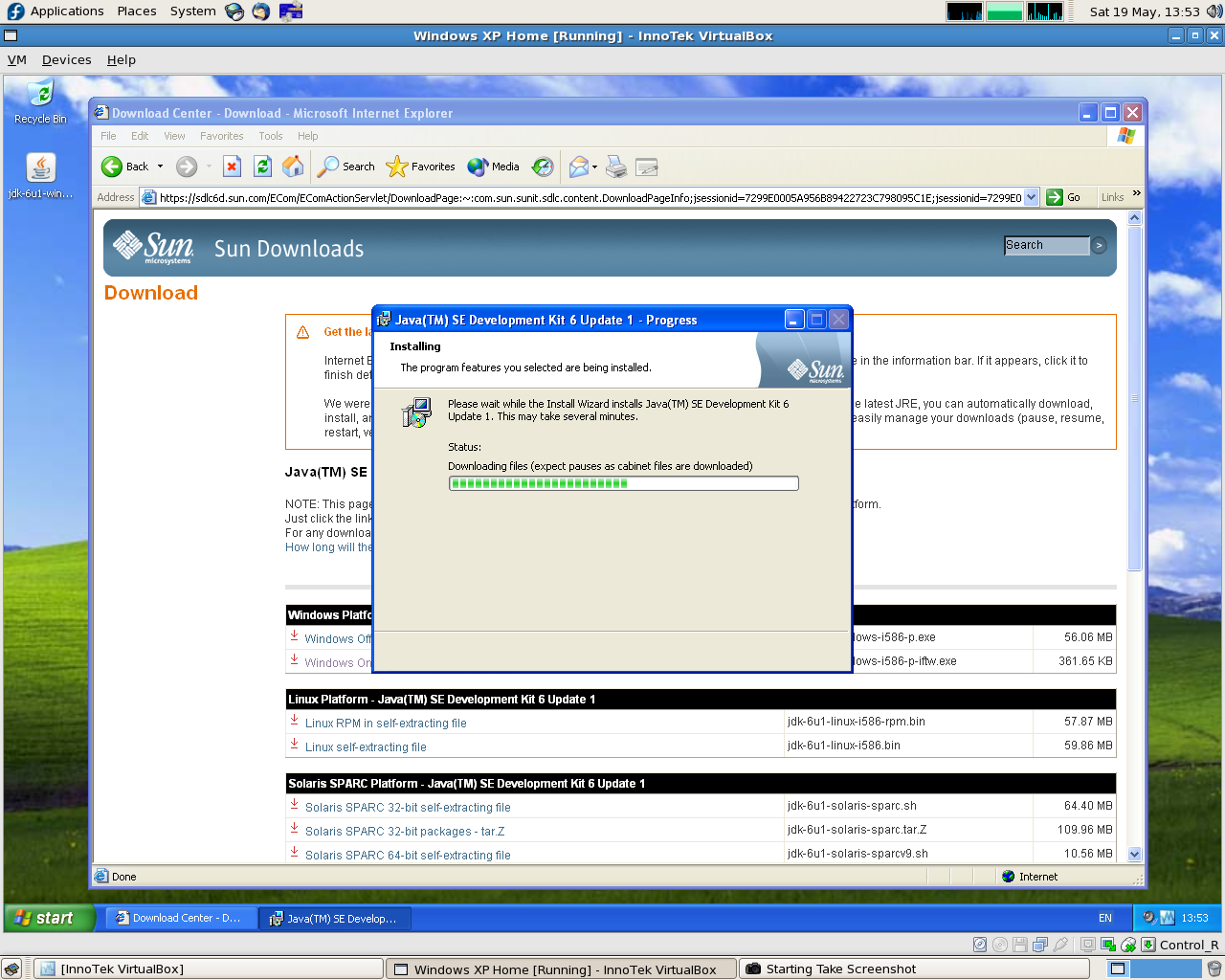1225x980 pixels.
Task: Click the IE address bar URL field
Action: coord(590,197)
